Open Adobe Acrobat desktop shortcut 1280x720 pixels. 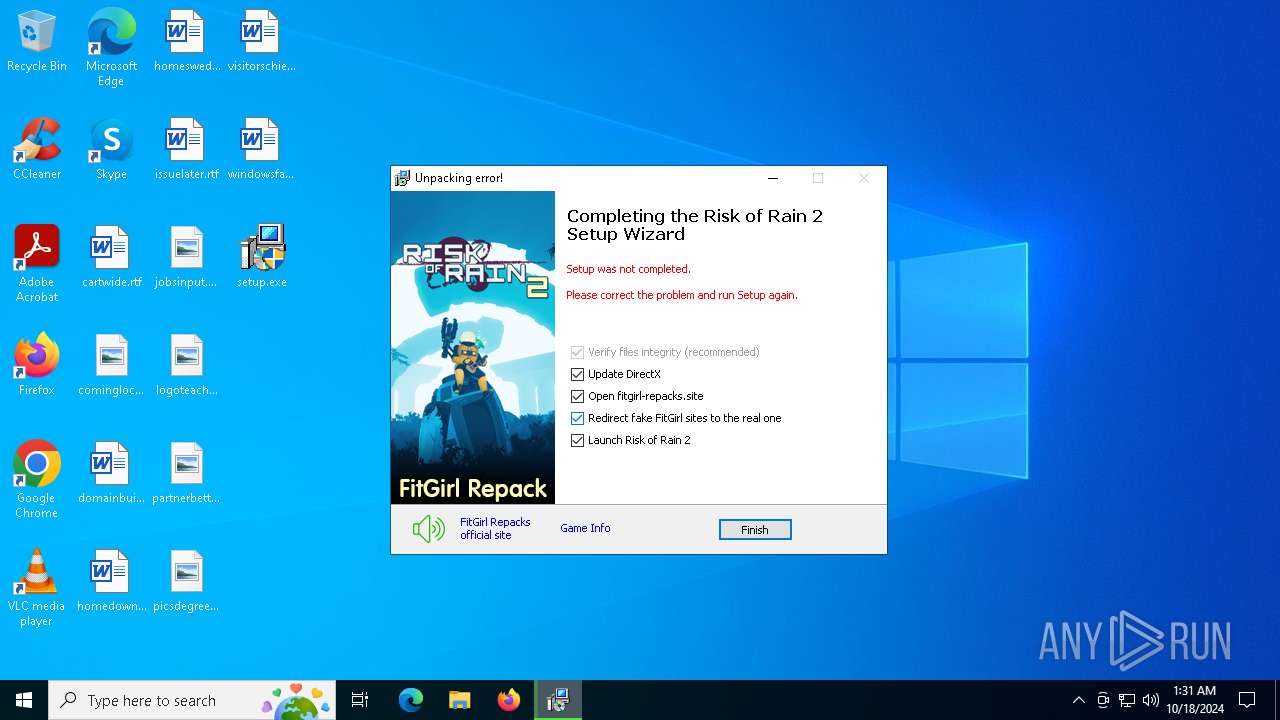coord(37,264)
